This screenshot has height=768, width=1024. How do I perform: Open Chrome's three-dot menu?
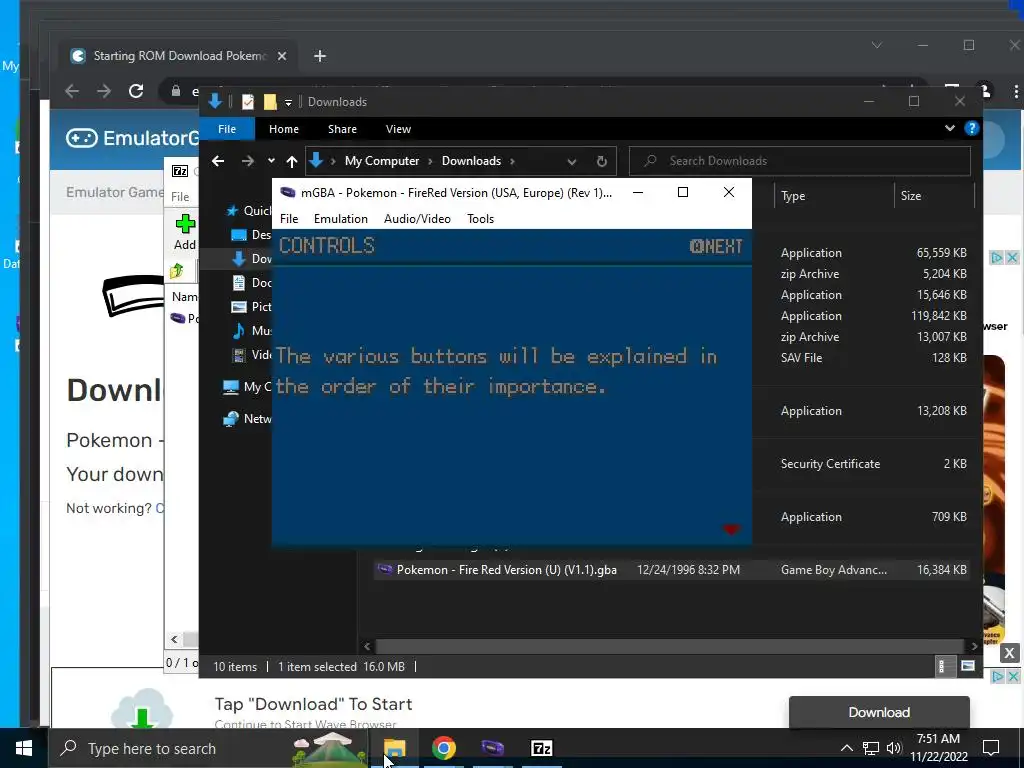pos(1016,91)
